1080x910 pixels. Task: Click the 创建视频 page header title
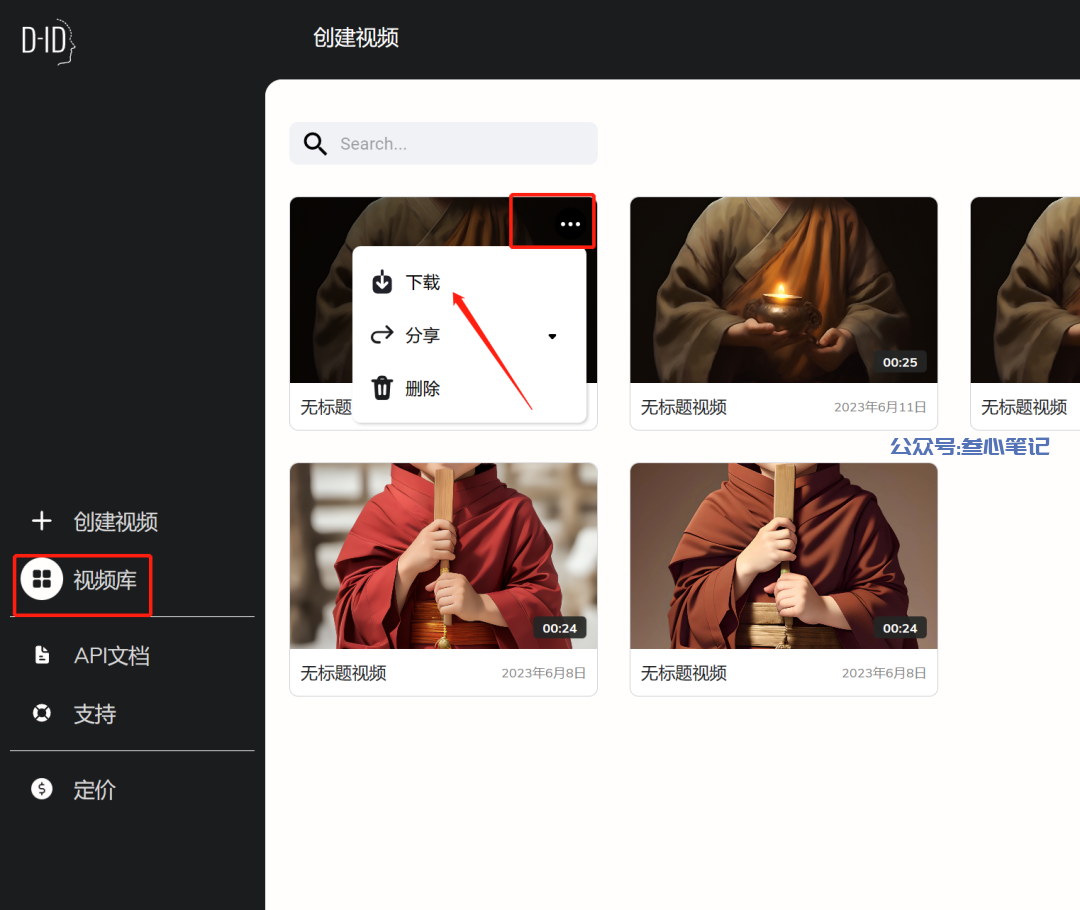(x=356, y=37)
